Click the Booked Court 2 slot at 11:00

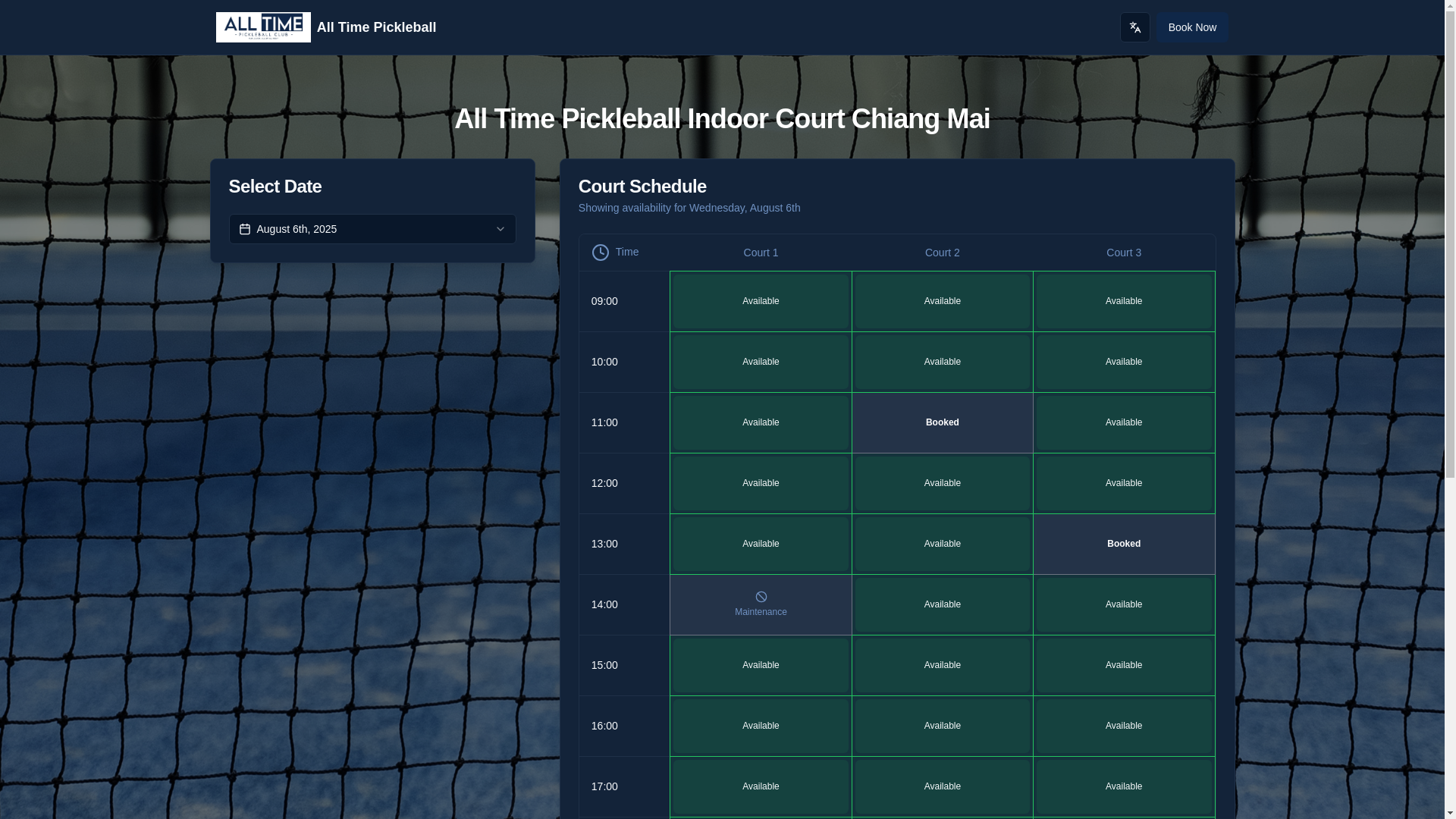pos(942,422)
